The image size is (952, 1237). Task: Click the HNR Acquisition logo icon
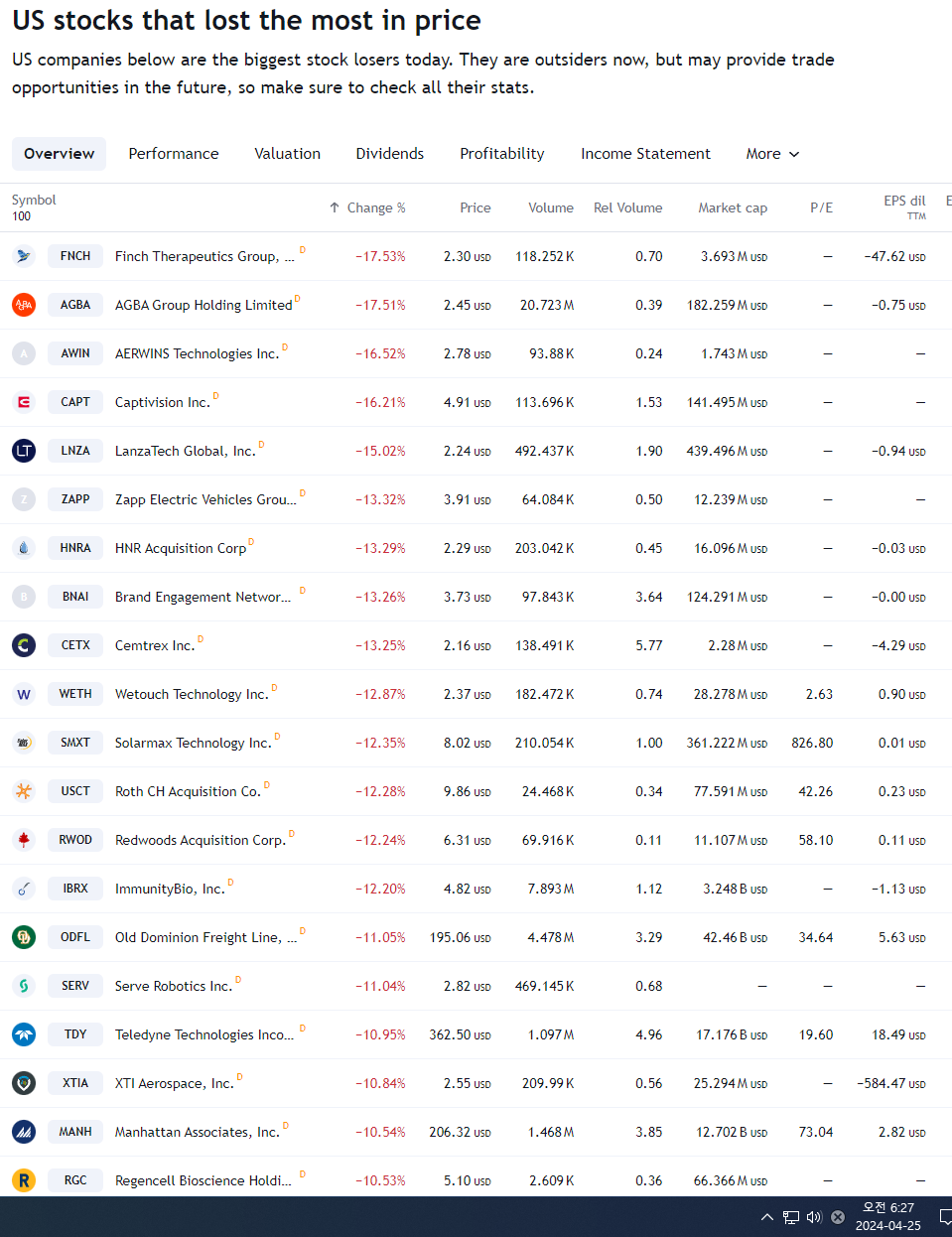[x=24, y=548]
